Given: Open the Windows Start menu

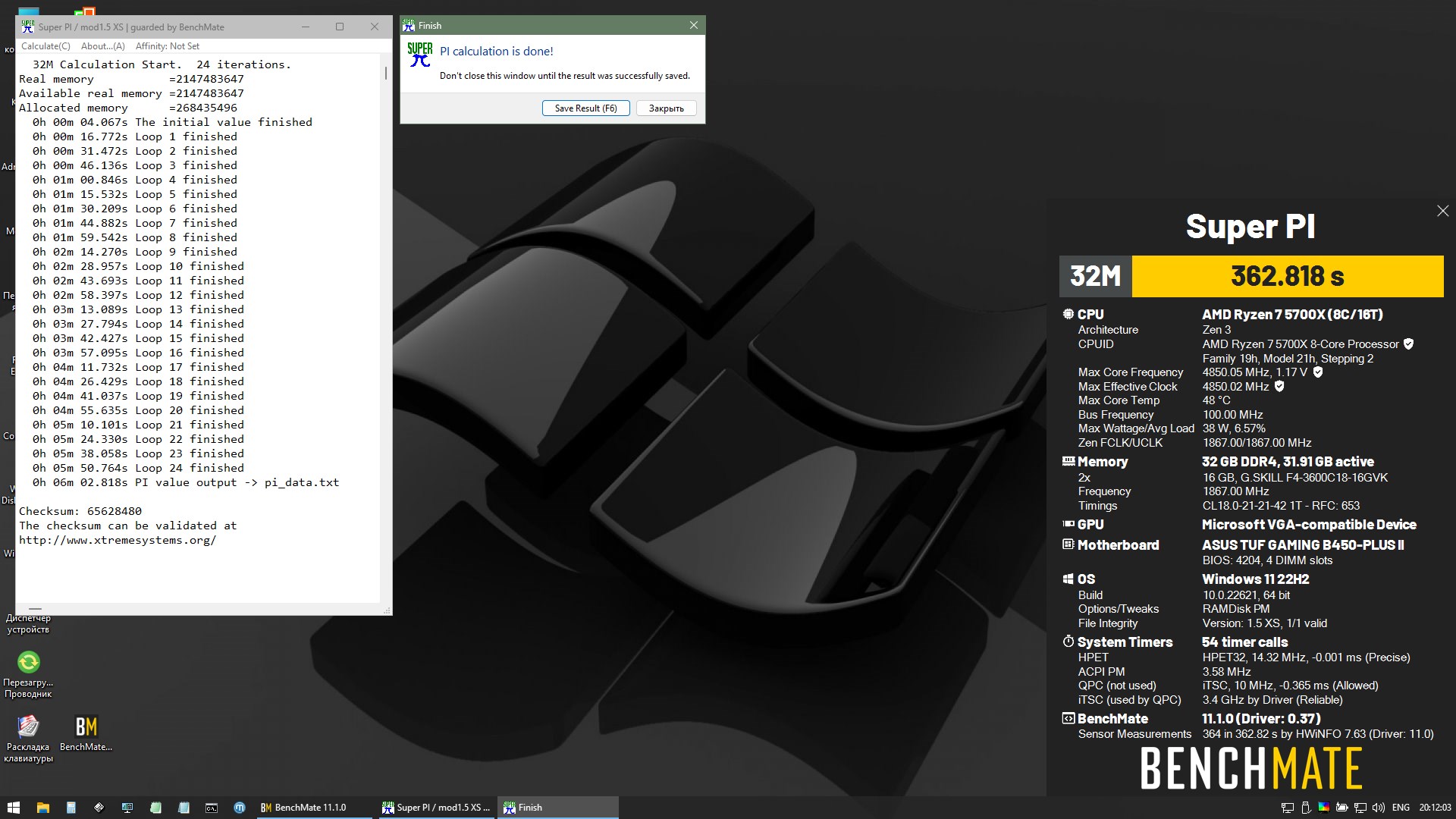Looking at the screenshot, I should 14,808.
